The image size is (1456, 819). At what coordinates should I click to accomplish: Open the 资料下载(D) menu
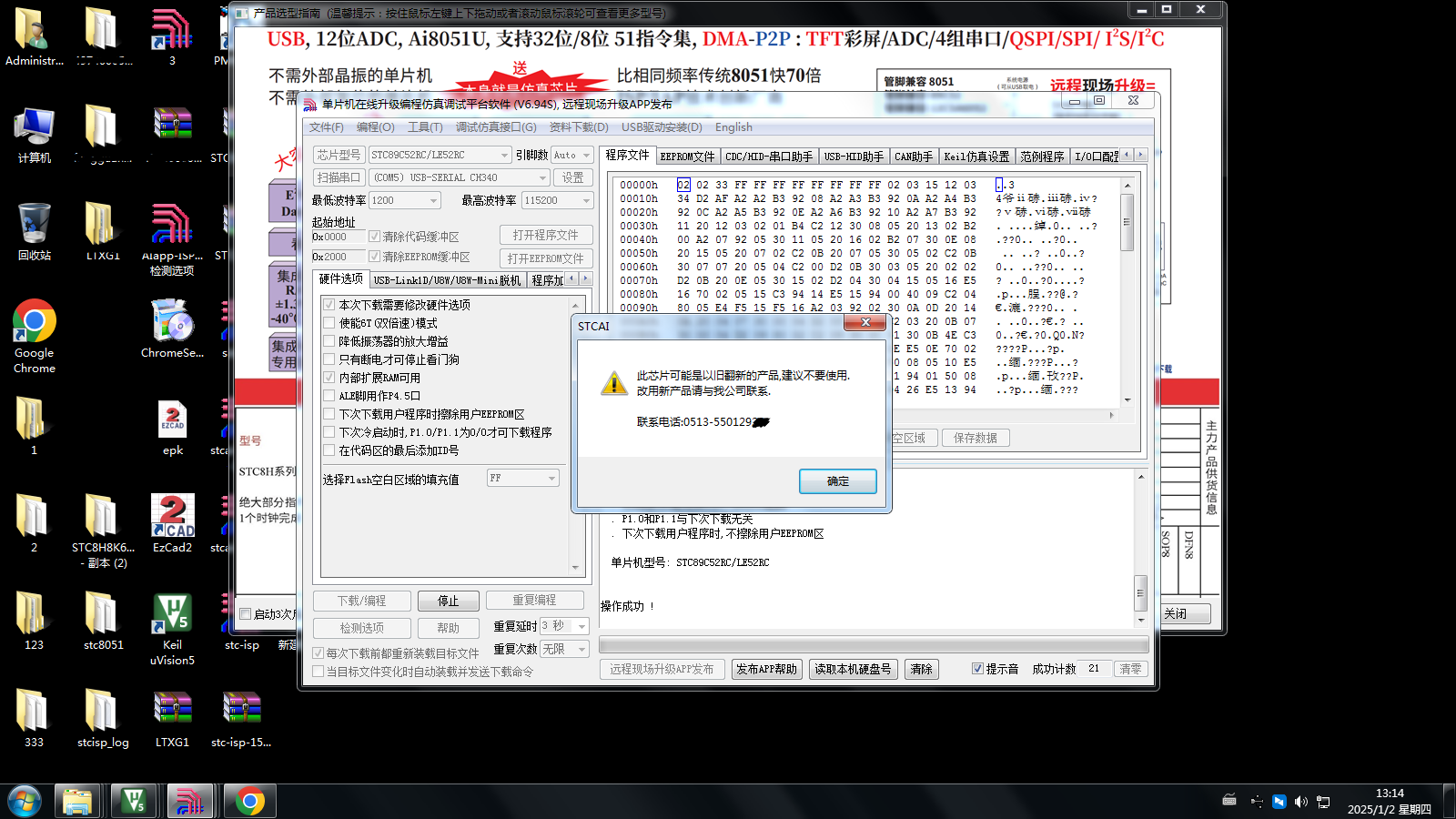[579, 127]
